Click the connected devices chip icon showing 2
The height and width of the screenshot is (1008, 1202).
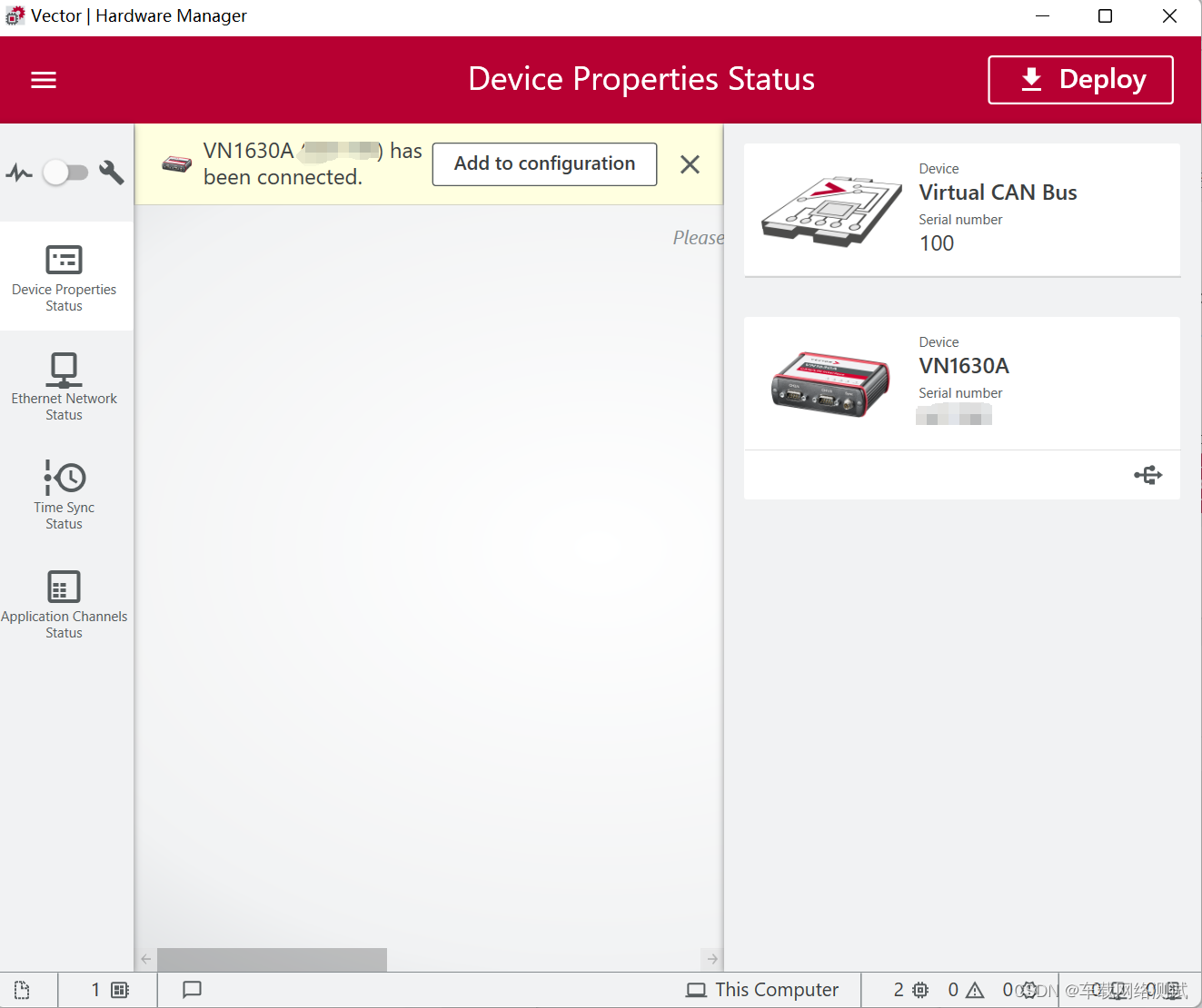pos(911,990)
